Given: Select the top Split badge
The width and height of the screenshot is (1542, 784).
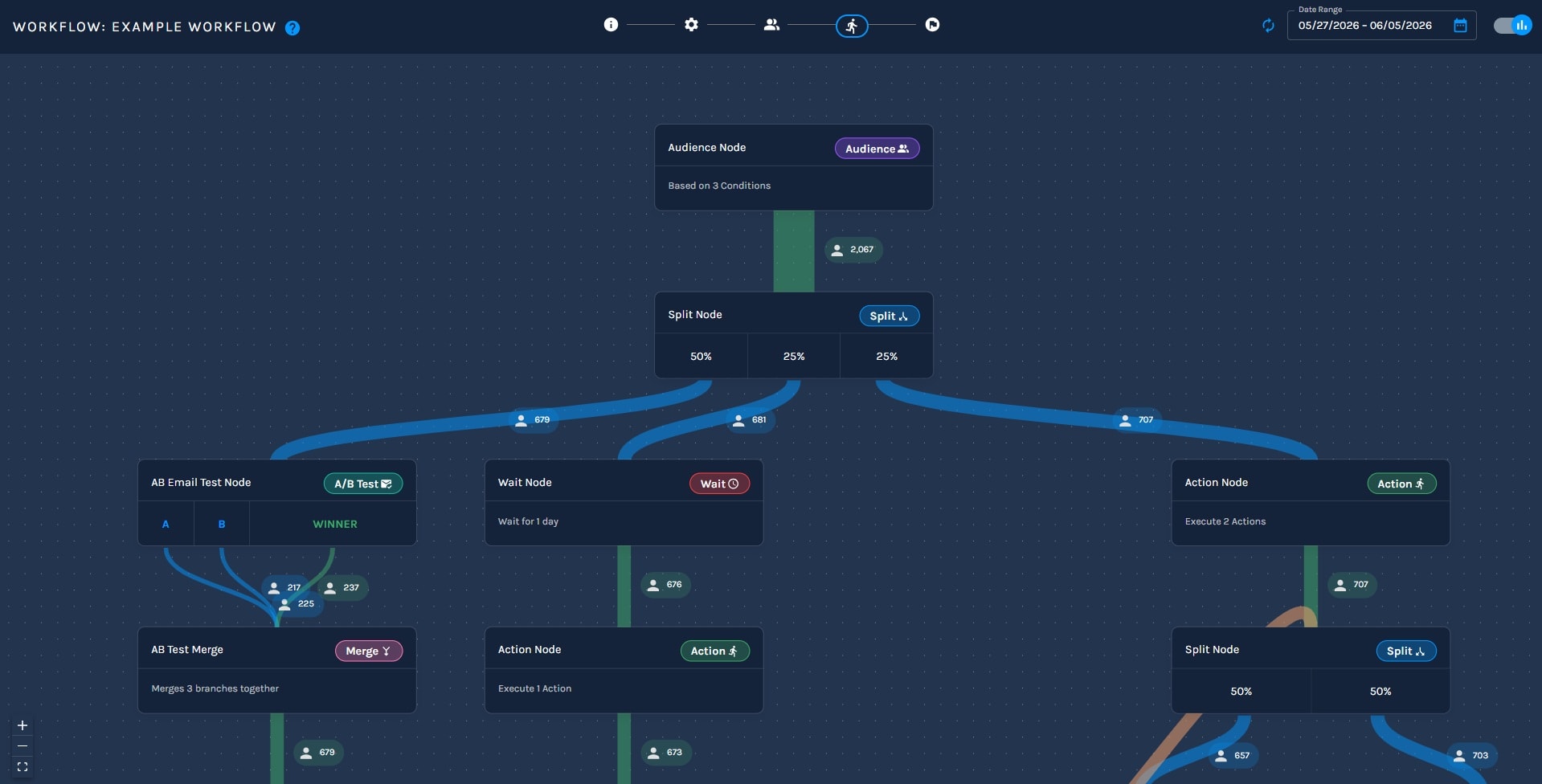Looking at the screenshot, I should [x=889, y=316].
